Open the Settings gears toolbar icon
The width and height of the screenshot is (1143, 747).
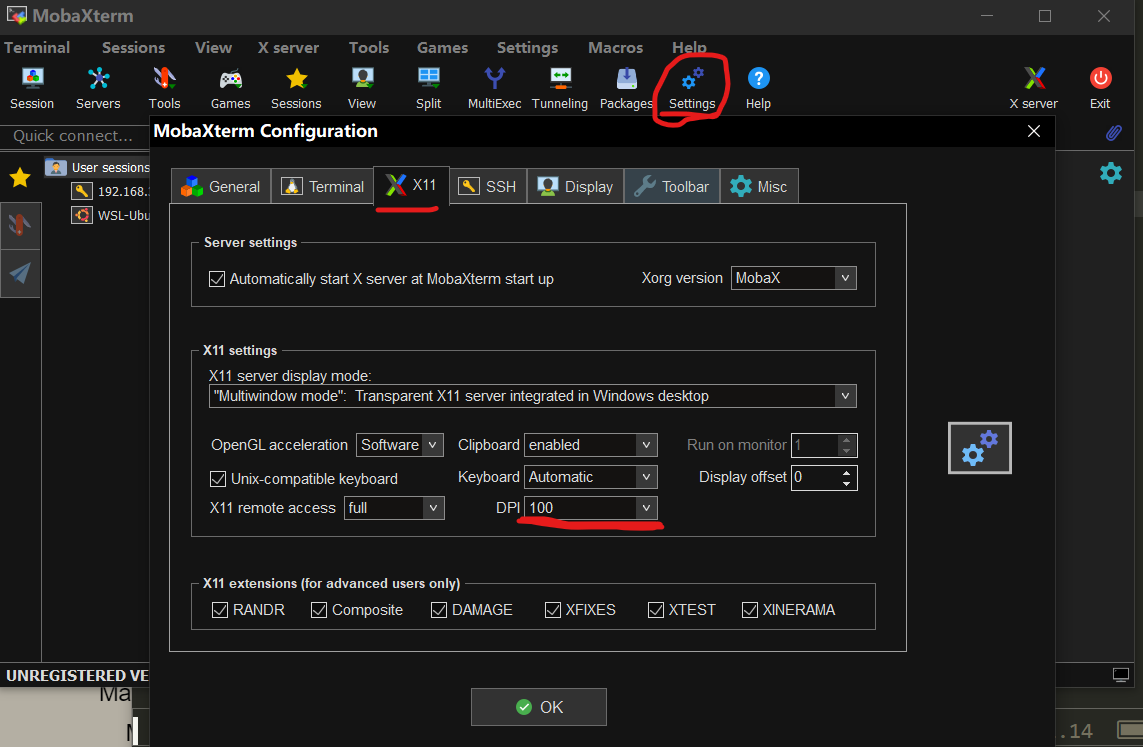tap(693, 88)
